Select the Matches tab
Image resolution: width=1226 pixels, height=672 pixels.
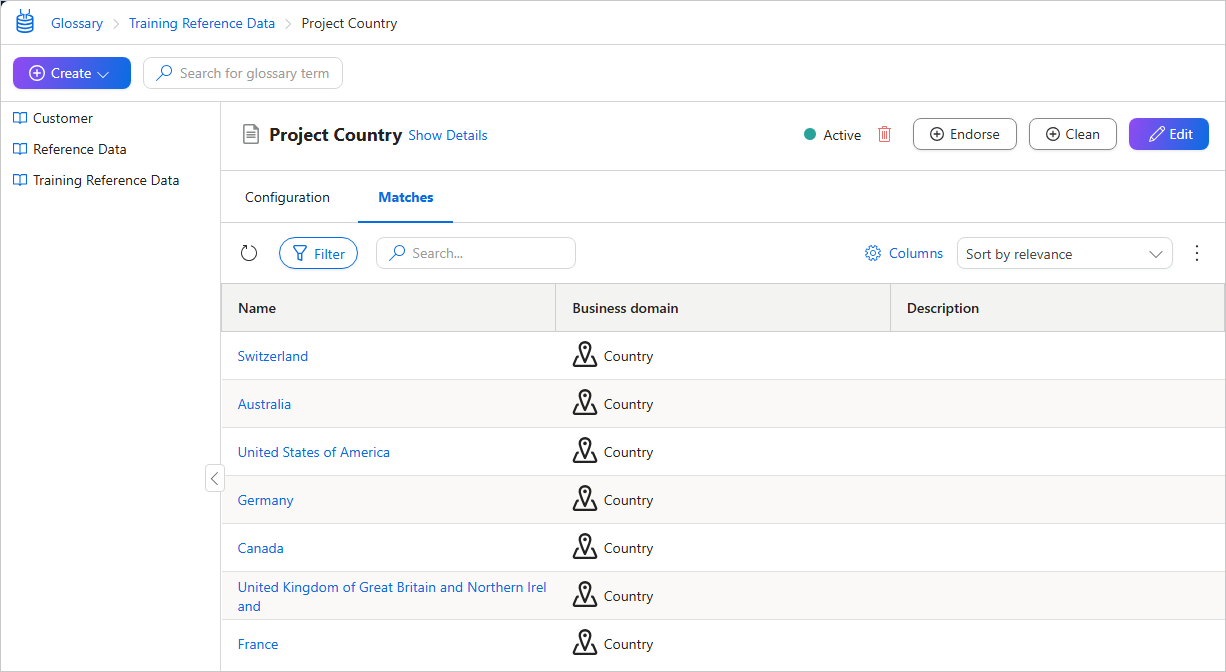pos(405,197)
